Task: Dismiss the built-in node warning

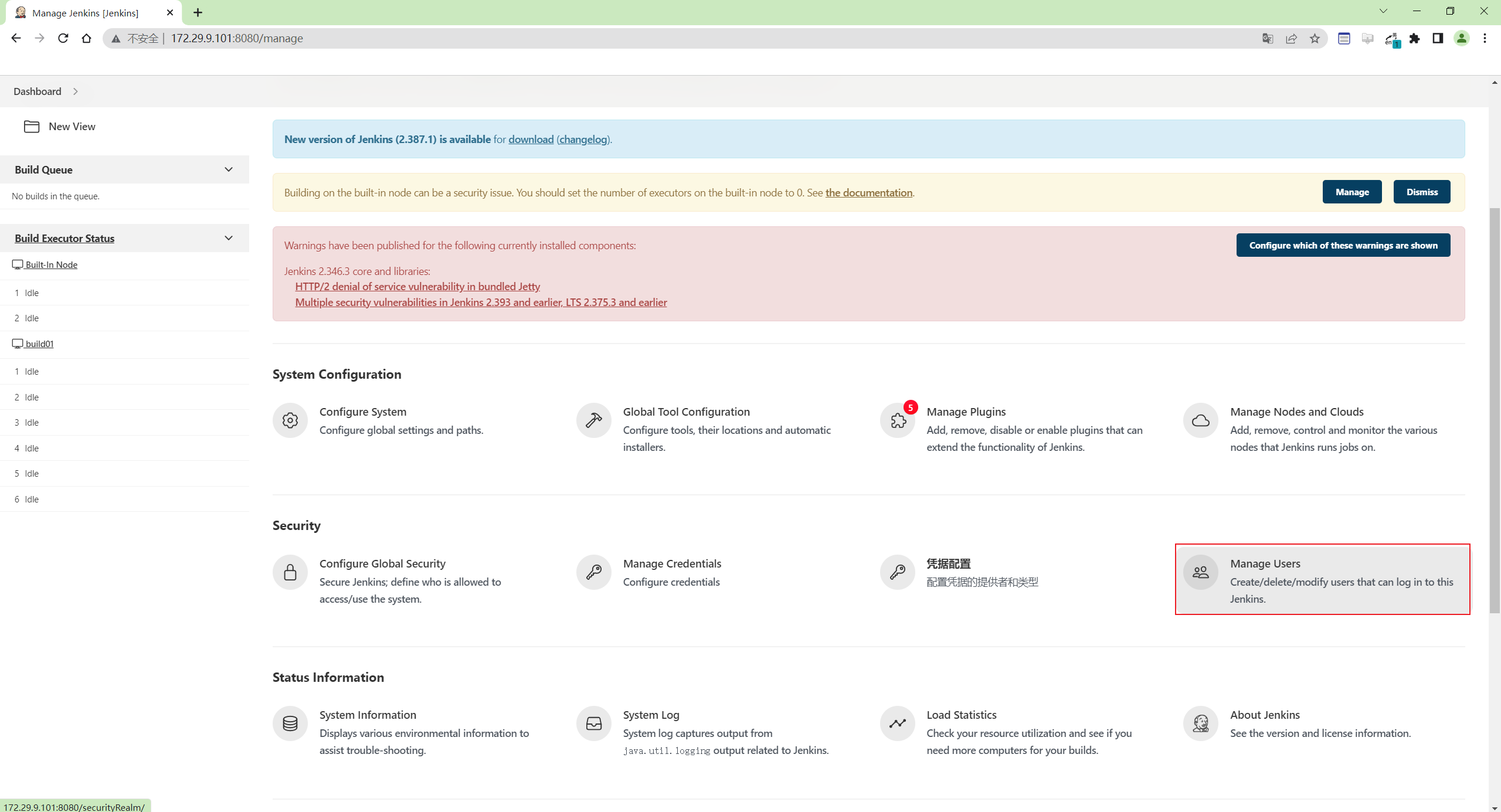Action: (1422, 192)
